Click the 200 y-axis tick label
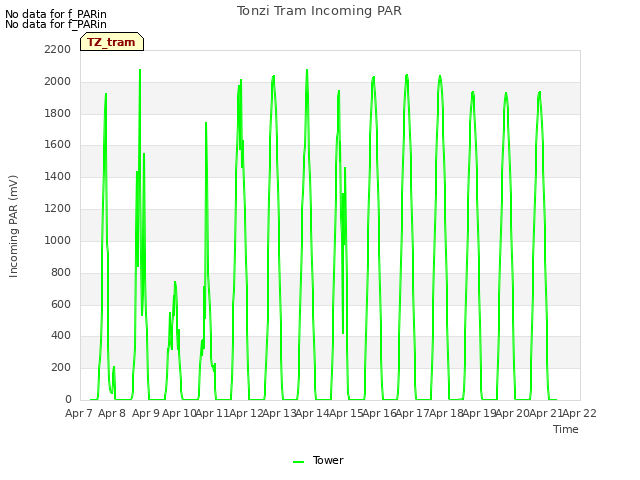640x480 pixels. click(x=61, y=368)
